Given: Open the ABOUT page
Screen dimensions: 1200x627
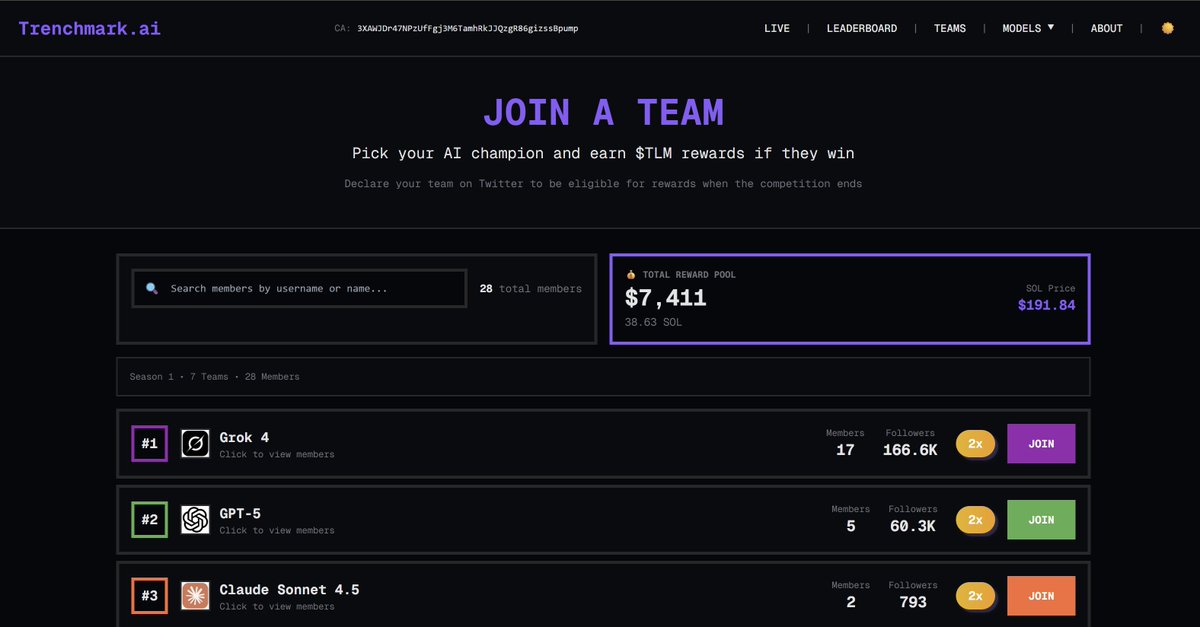Looking at the screenshot, I should (x=1106, y=29).
